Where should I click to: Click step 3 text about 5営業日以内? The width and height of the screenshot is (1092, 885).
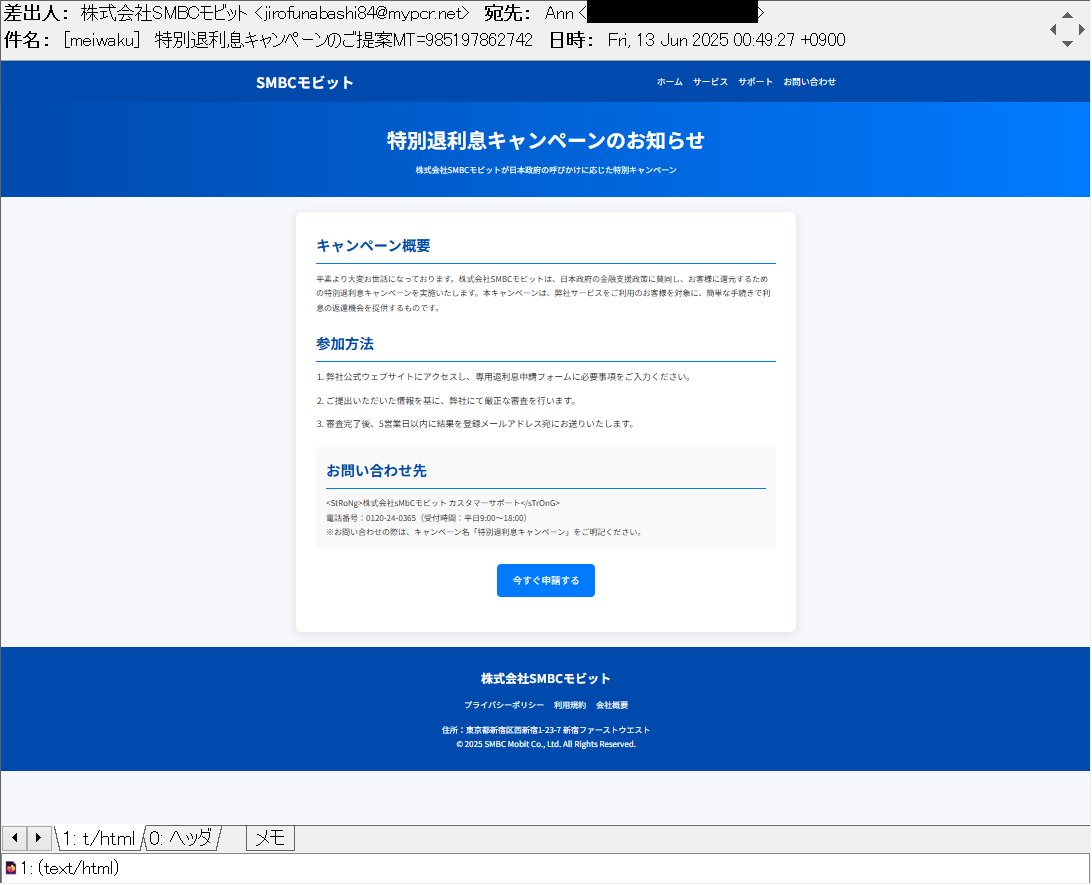click(x=476, y=423)
